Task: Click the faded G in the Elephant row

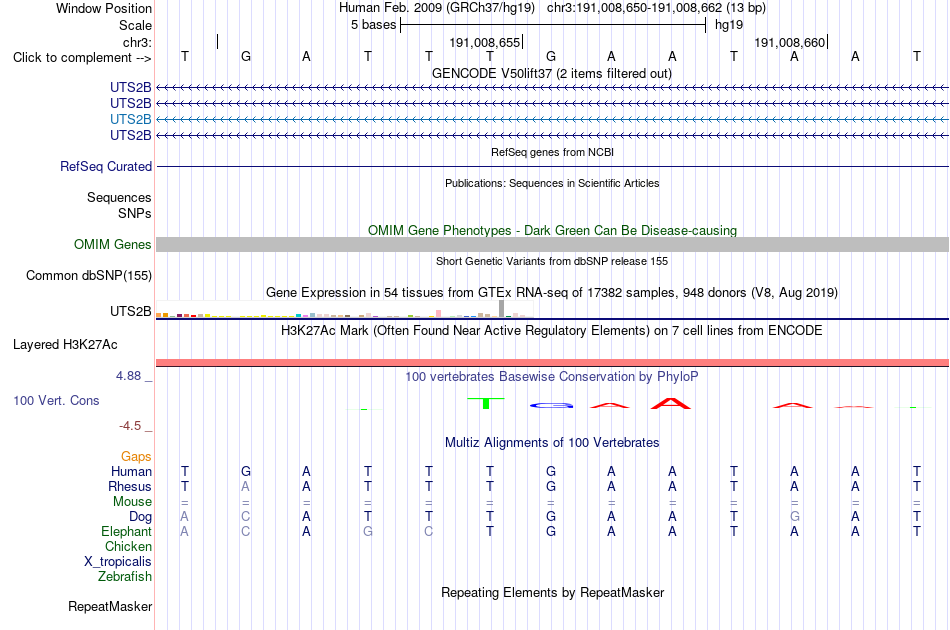Action: tap(368, 531)
